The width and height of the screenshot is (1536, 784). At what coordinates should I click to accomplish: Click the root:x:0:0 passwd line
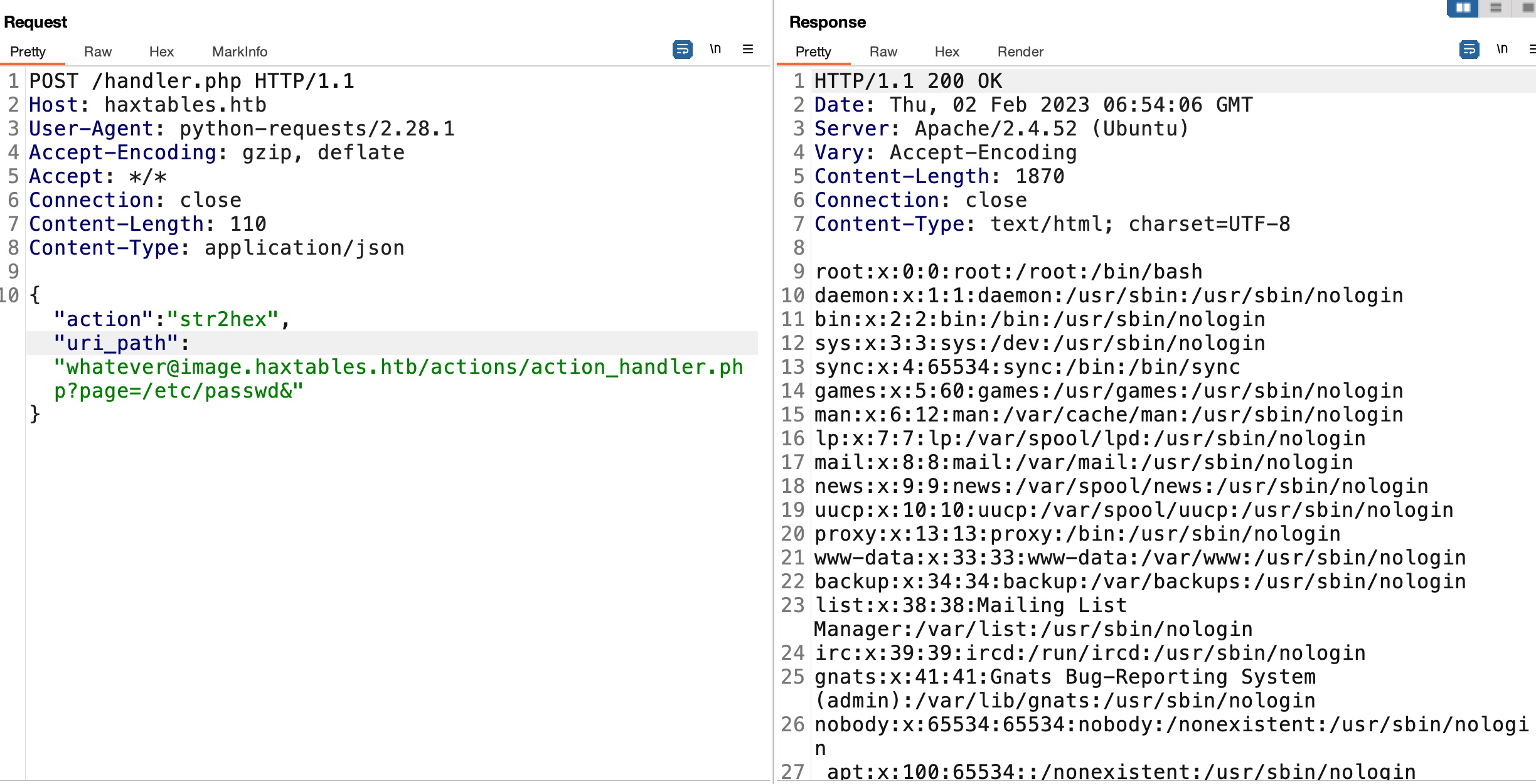1008,272
